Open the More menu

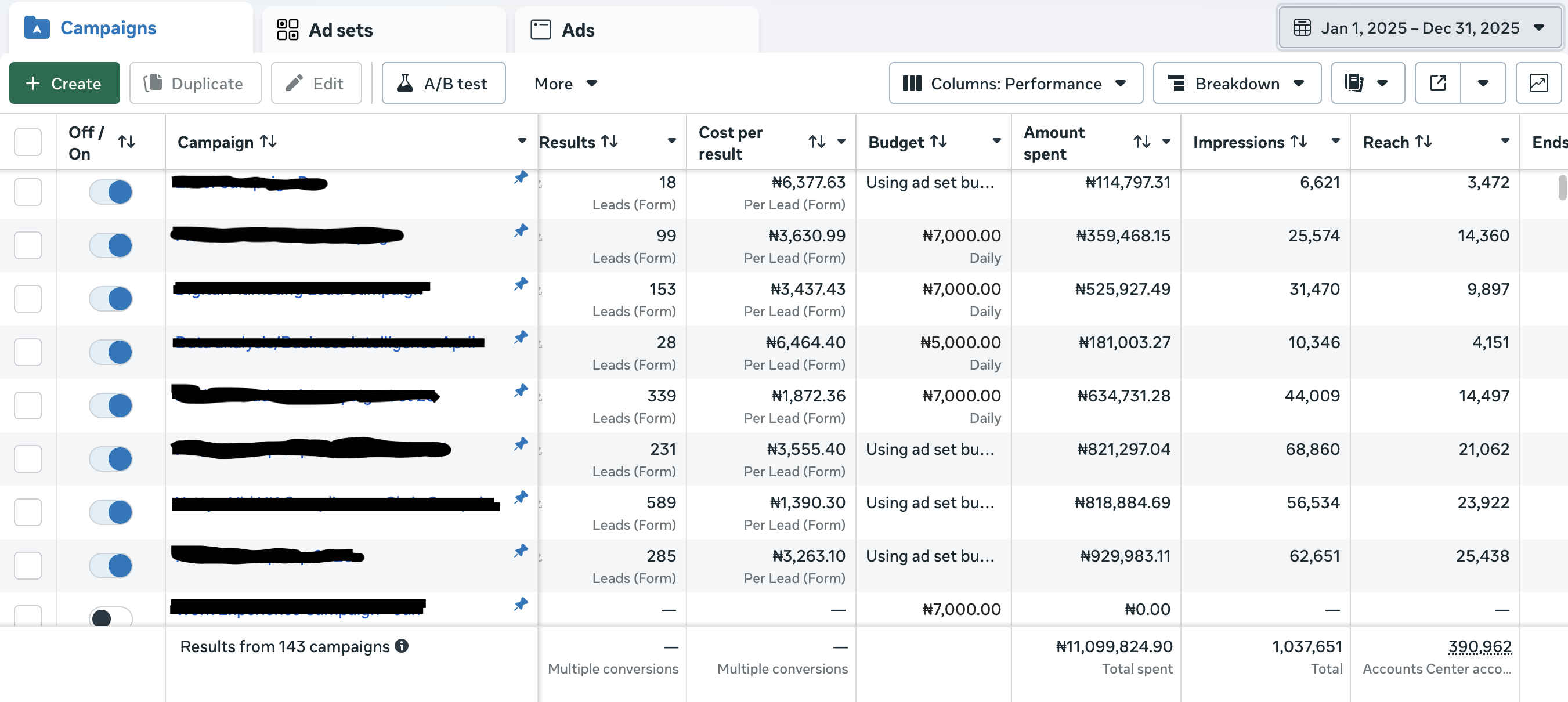pyautogui.click(x=565, y=84)
